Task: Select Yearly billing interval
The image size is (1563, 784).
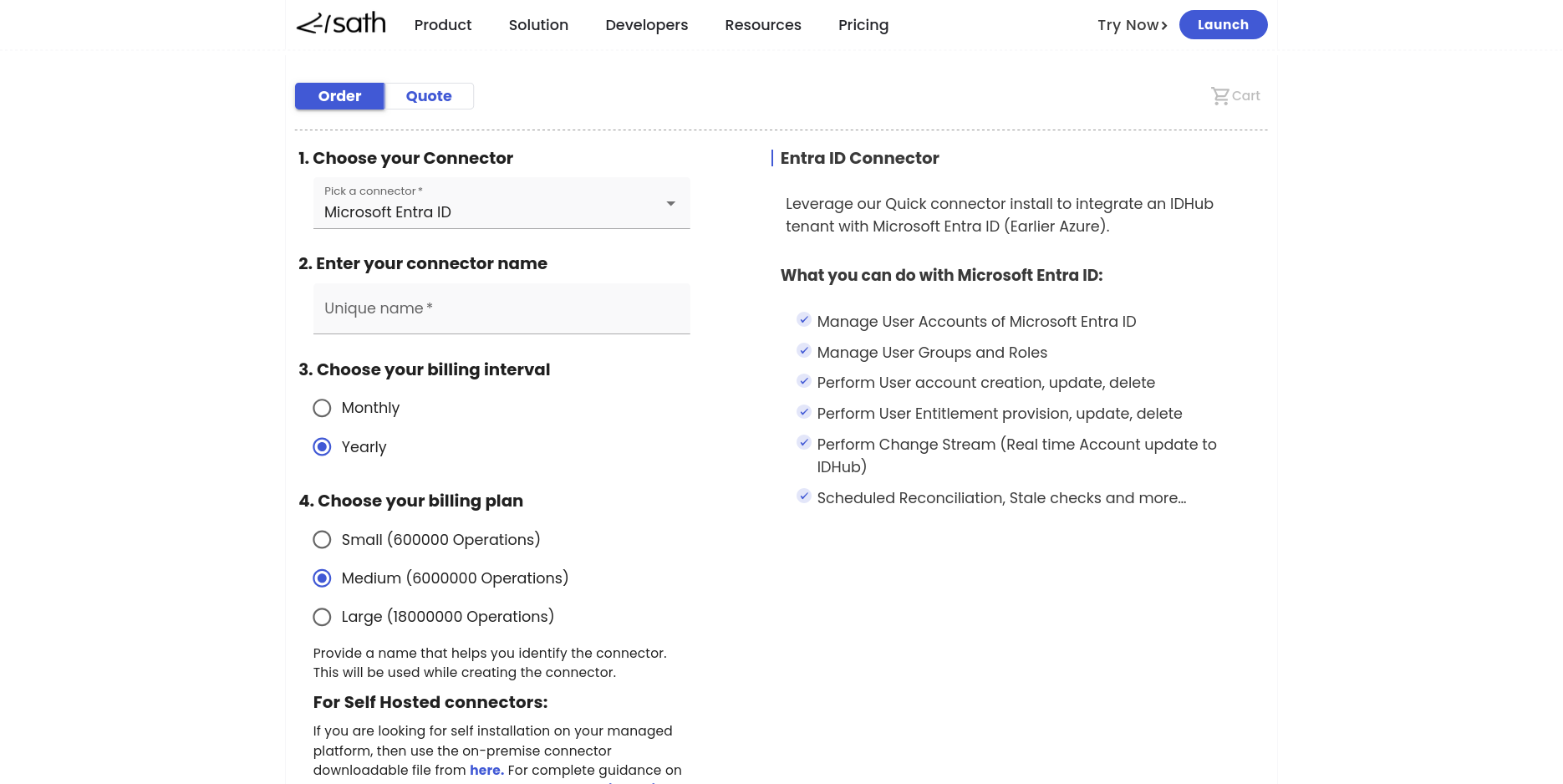Action: 322,447
